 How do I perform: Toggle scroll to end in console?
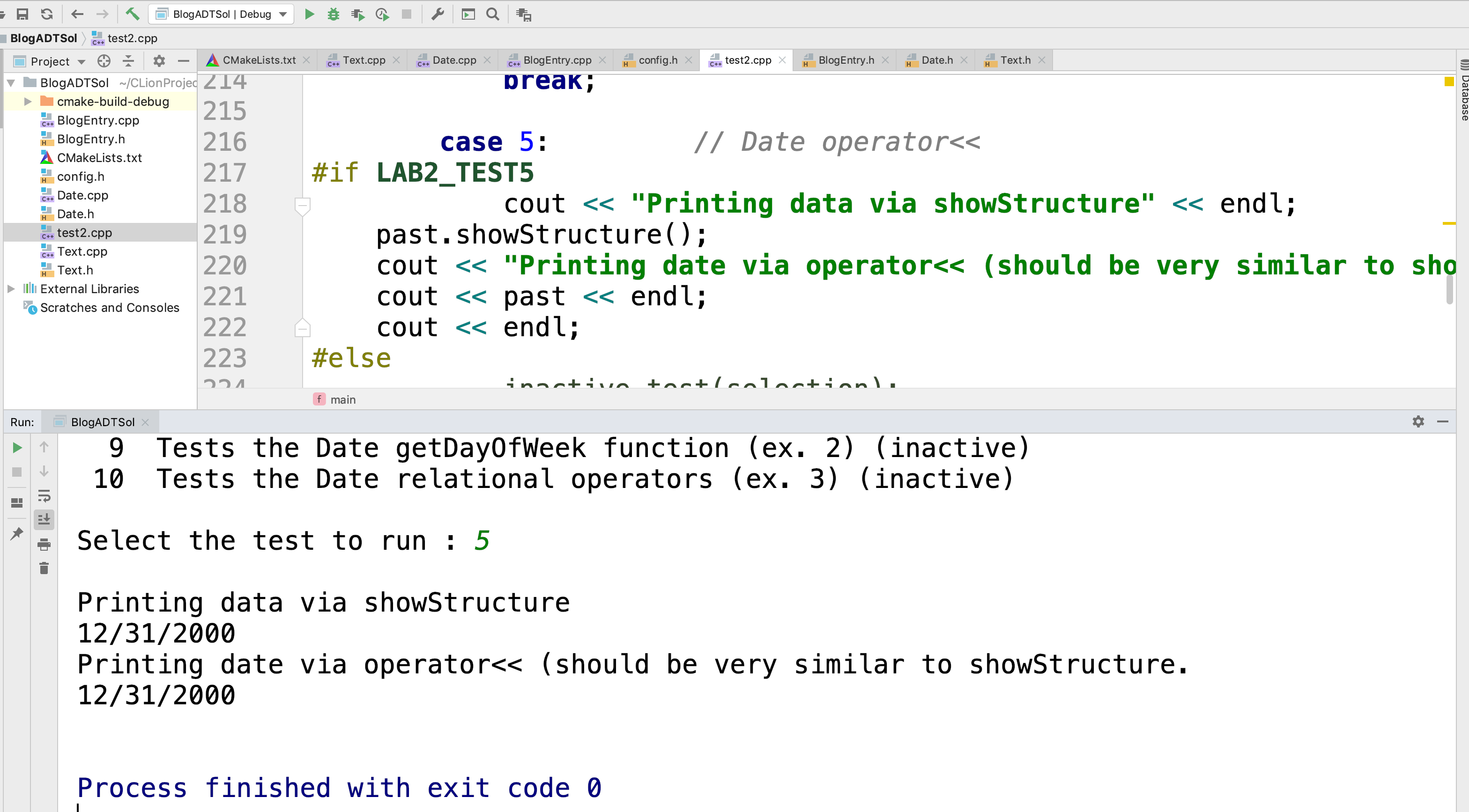44,519
